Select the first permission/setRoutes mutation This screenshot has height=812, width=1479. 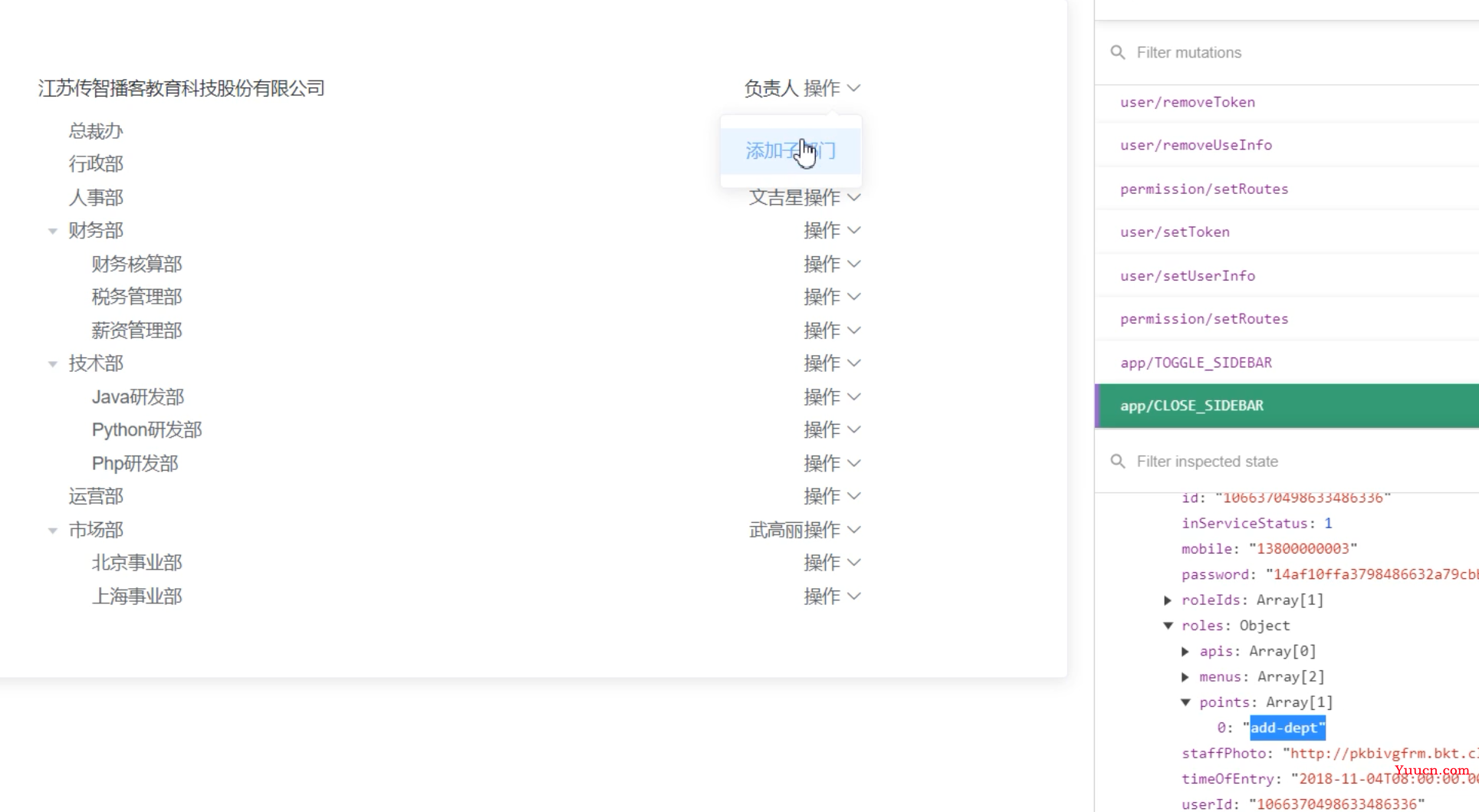(1287, 189)
